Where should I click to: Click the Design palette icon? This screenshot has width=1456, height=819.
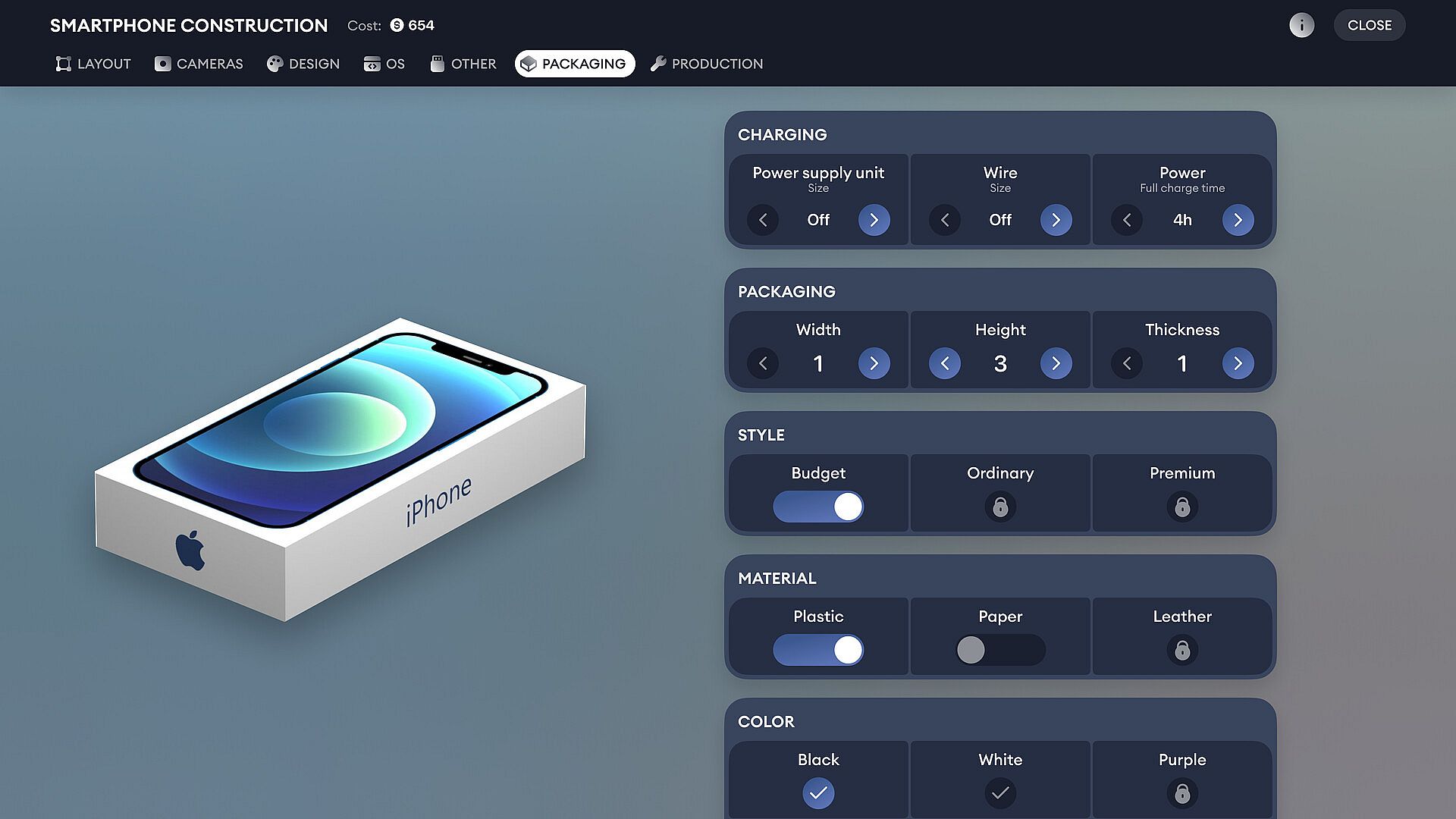click(x=275, y=64)
